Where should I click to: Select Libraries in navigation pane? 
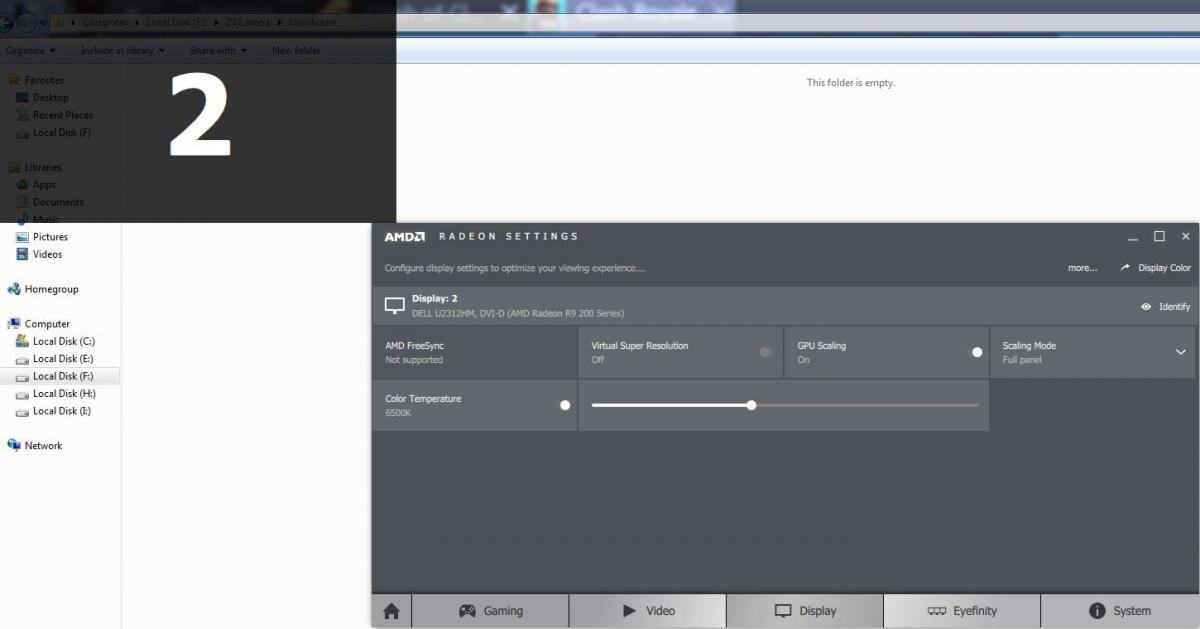[43, 167]
